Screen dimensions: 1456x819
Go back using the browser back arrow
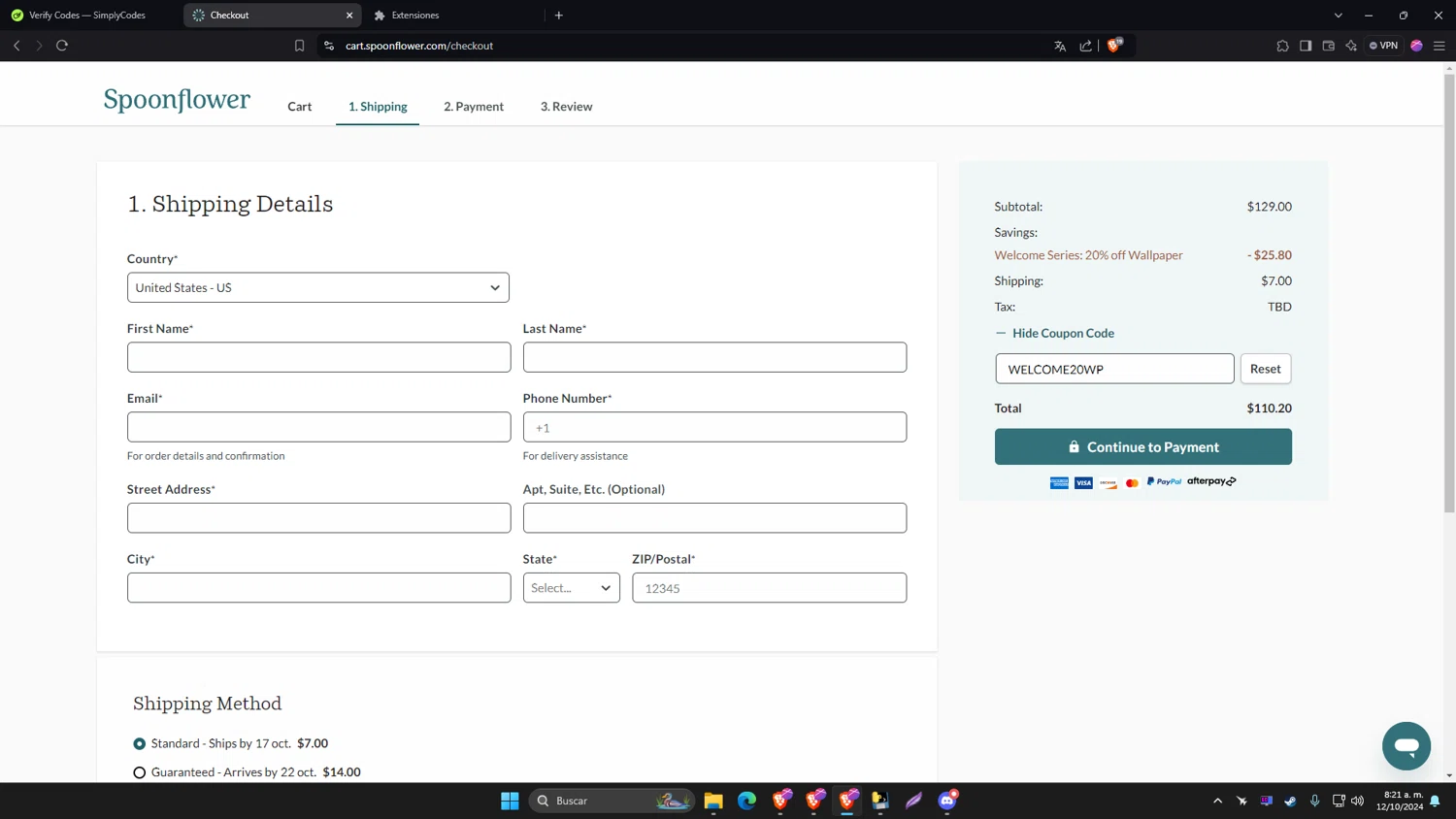click(x=17, y=46)
